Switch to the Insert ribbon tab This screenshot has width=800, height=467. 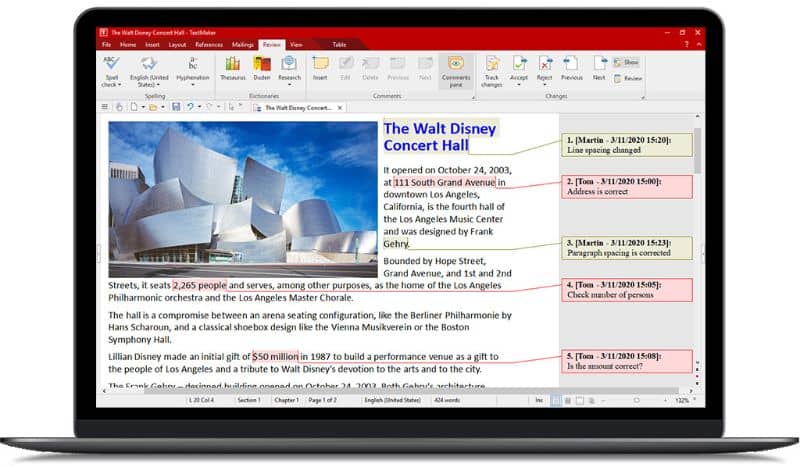[x=152, y=45]
